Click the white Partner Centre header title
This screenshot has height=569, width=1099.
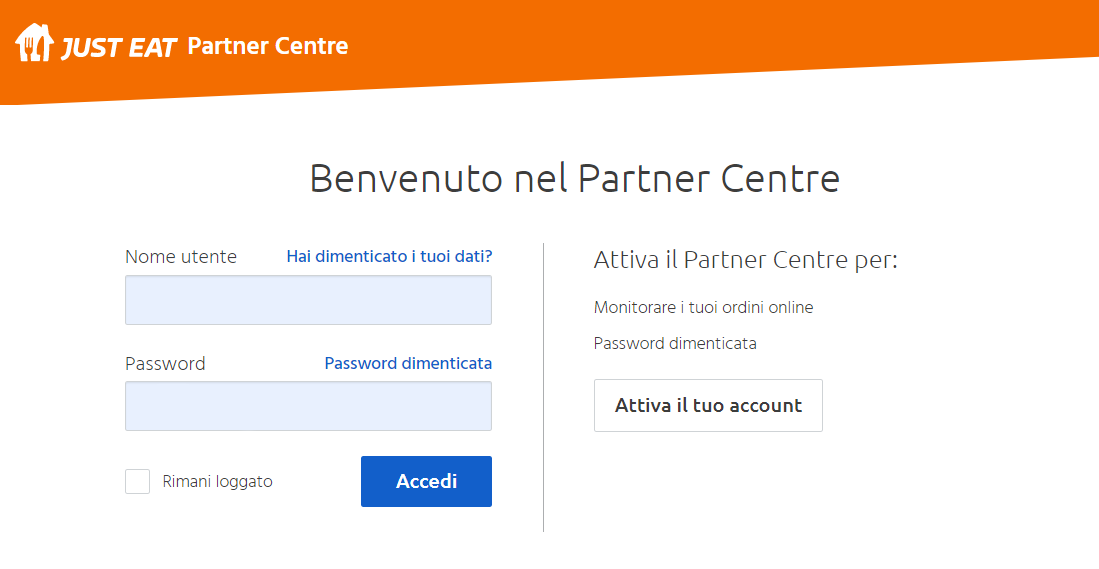pyautogui.click(x=268, y=46)
